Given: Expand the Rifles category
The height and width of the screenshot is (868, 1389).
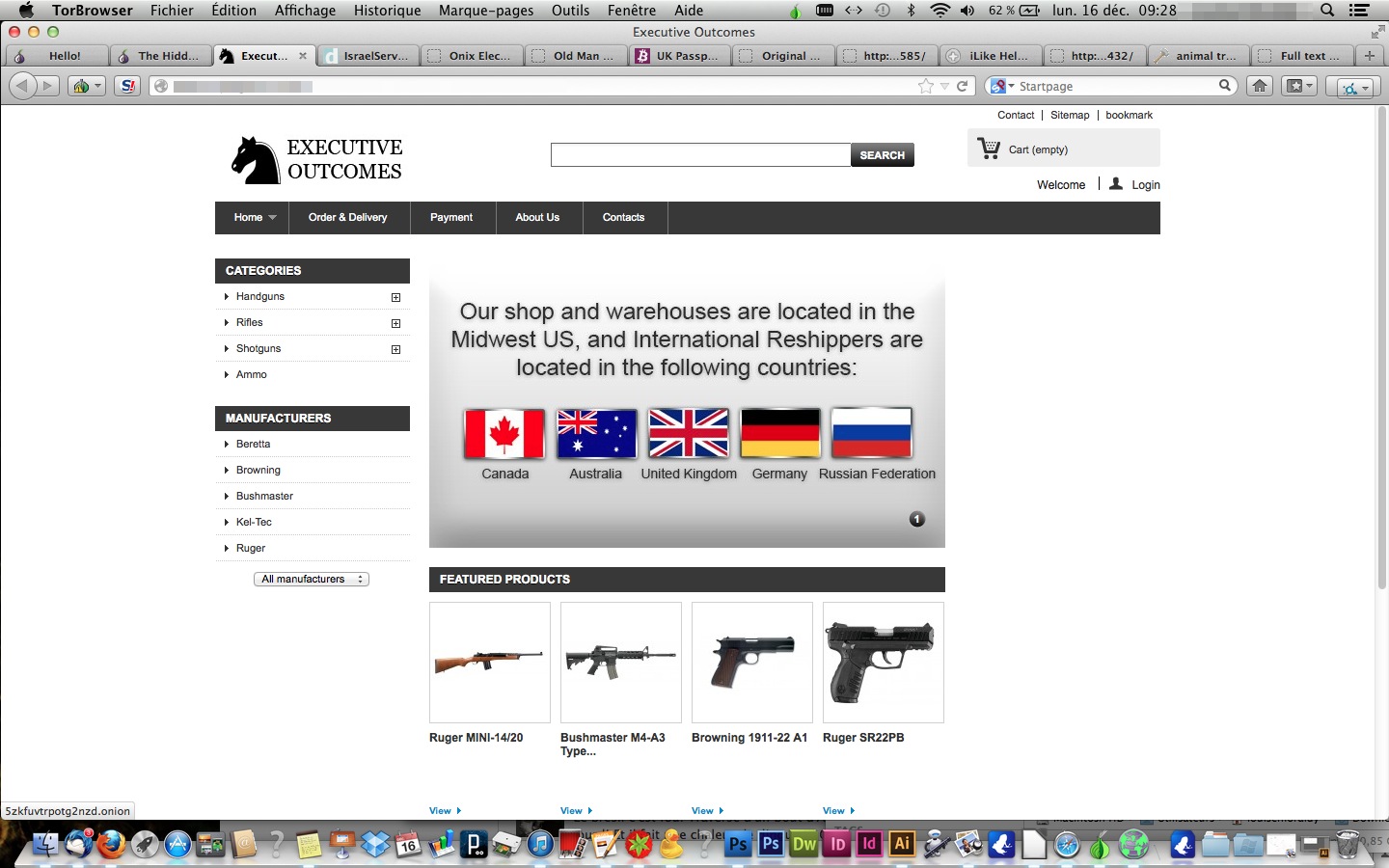Looking at the screenshot, I should pos(395,323).
